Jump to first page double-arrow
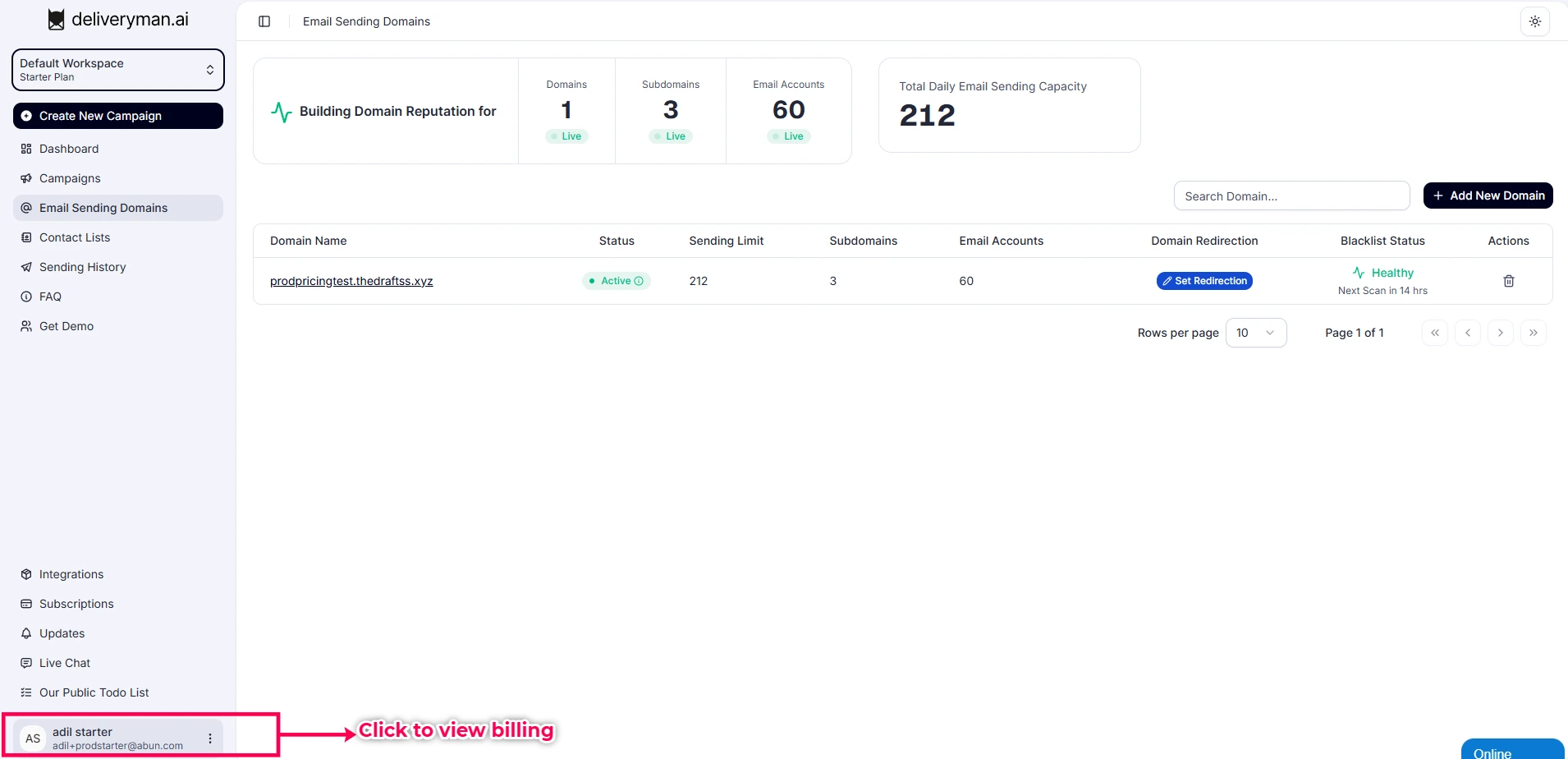 coord(1434,333)
